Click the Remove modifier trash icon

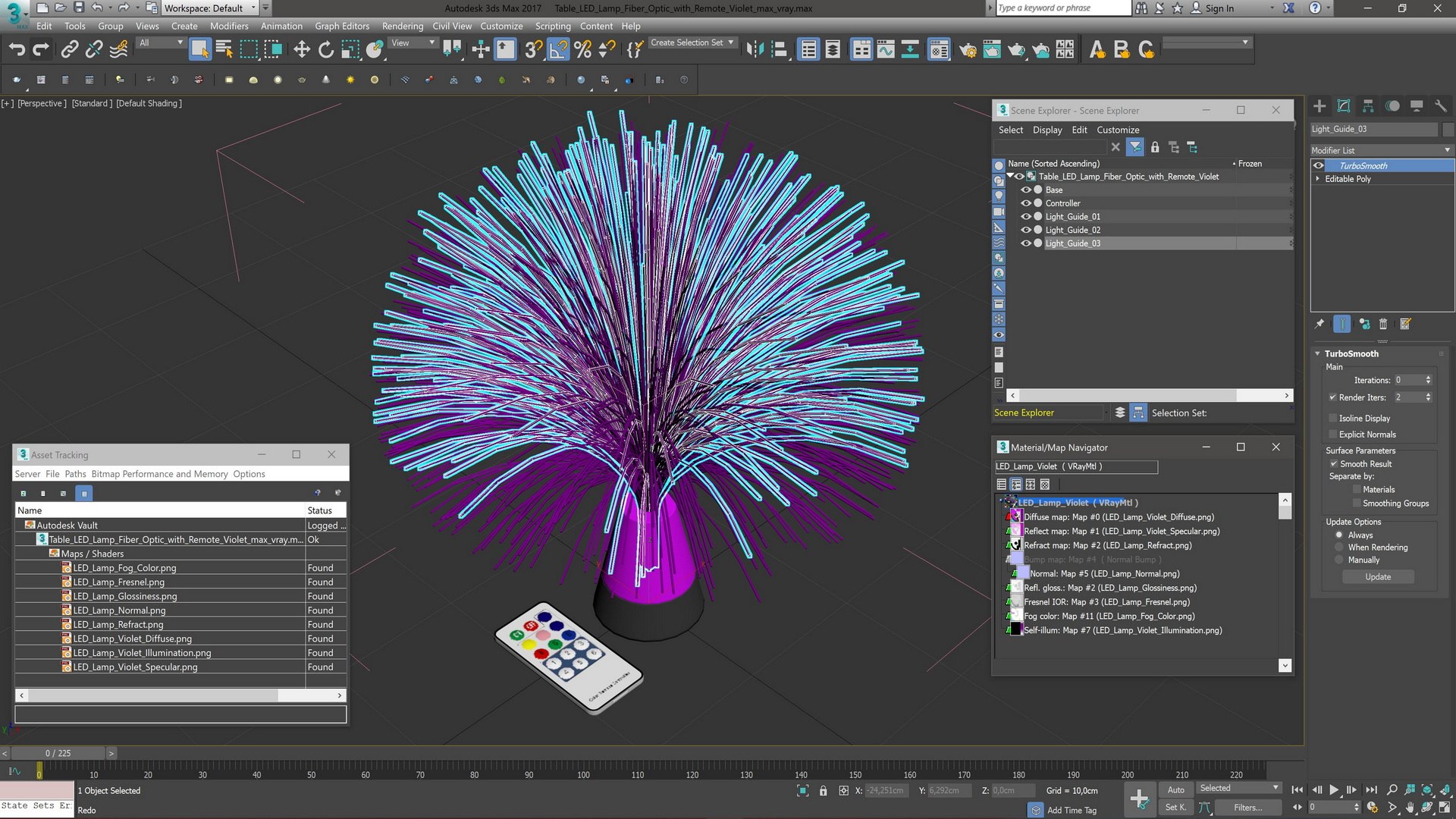(x=1383, y=325)
